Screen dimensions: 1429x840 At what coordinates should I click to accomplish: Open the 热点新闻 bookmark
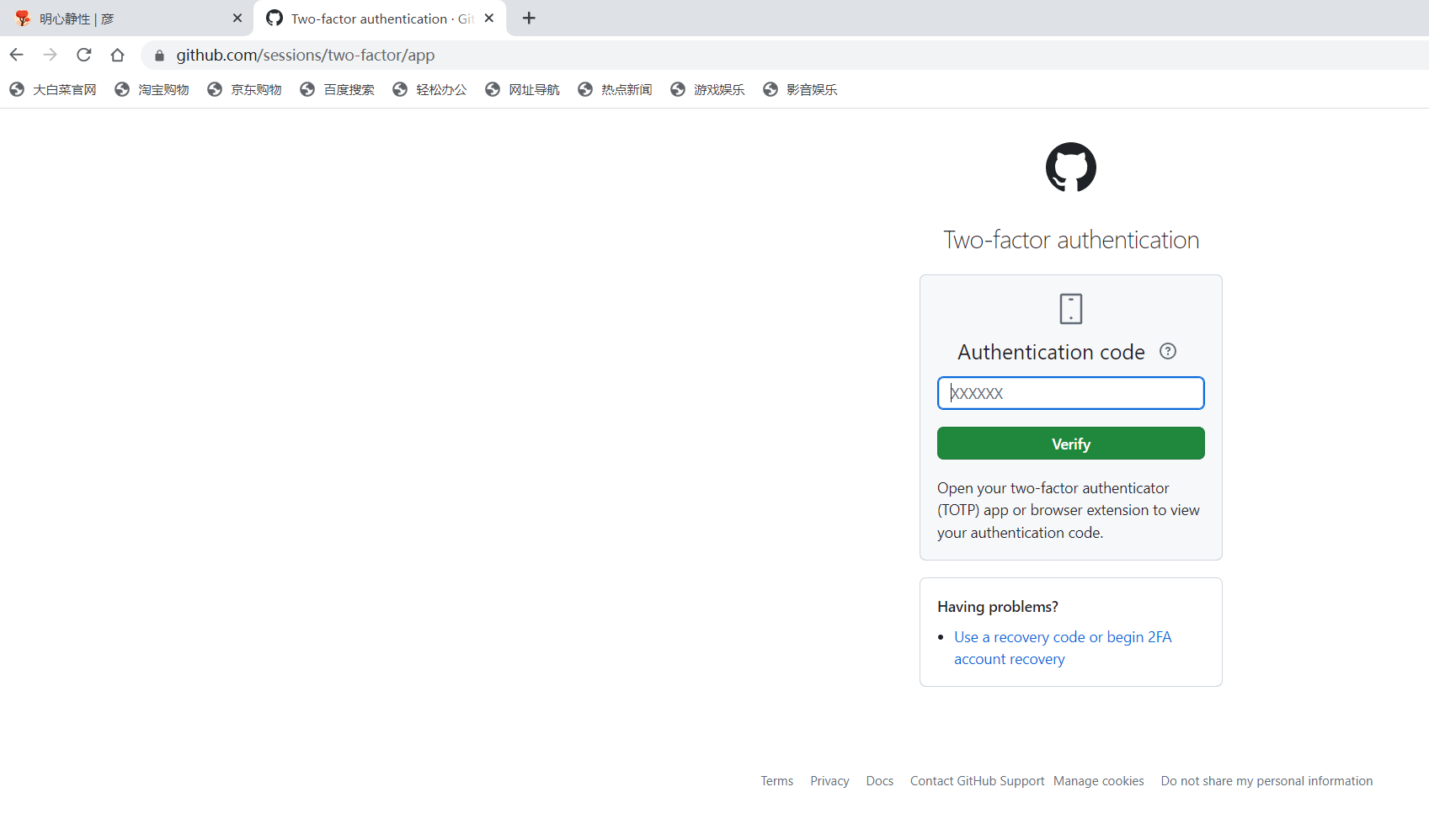click(615, 89)
